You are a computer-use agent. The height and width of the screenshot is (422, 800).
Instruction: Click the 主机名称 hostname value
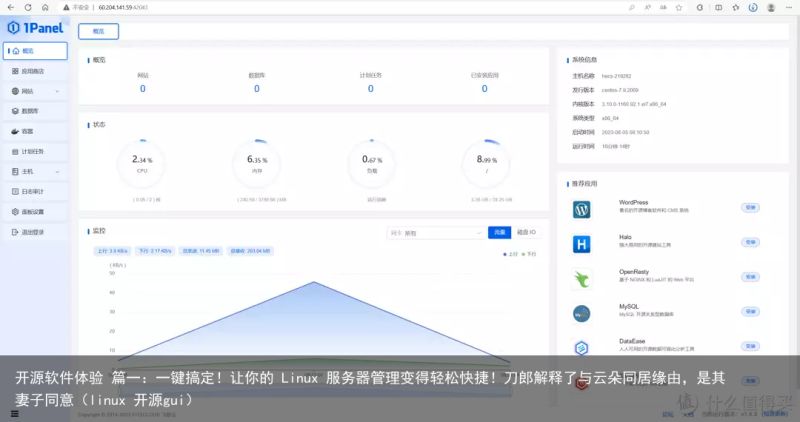tap(616, 76)
